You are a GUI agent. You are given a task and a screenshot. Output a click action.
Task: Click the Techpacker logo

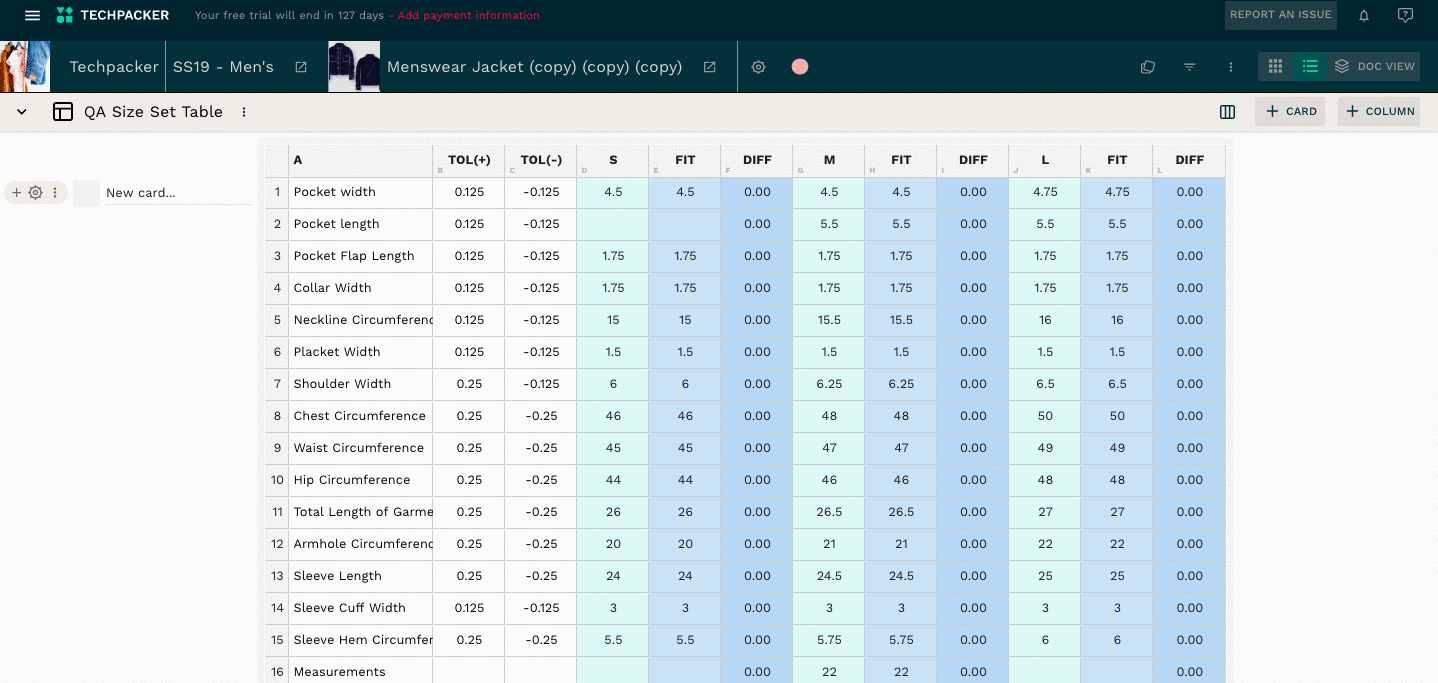pos(113,15)
